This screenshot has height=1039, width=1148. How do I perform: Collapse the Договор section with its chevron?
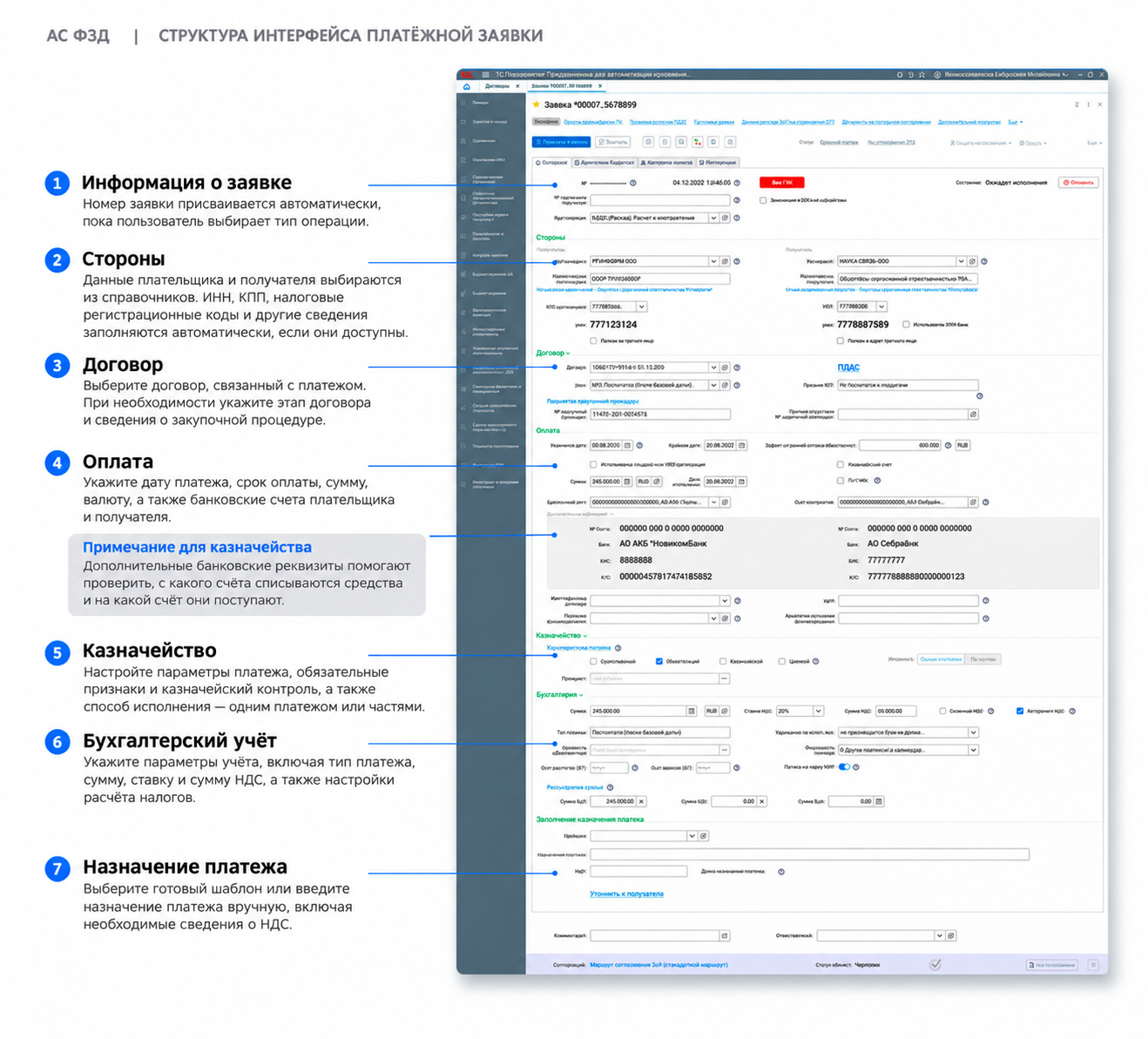click(x=568, y=354)
